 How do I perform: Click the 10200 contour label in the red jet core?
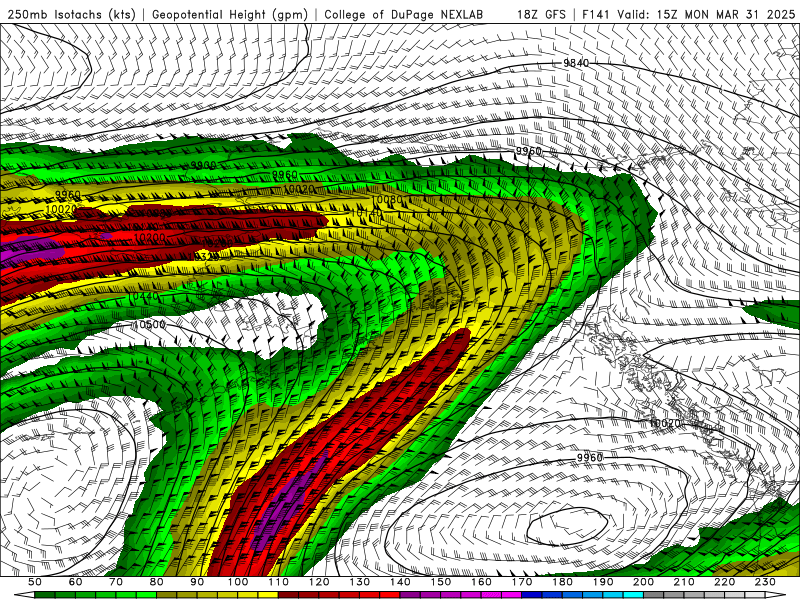click(x=150, y=237)
